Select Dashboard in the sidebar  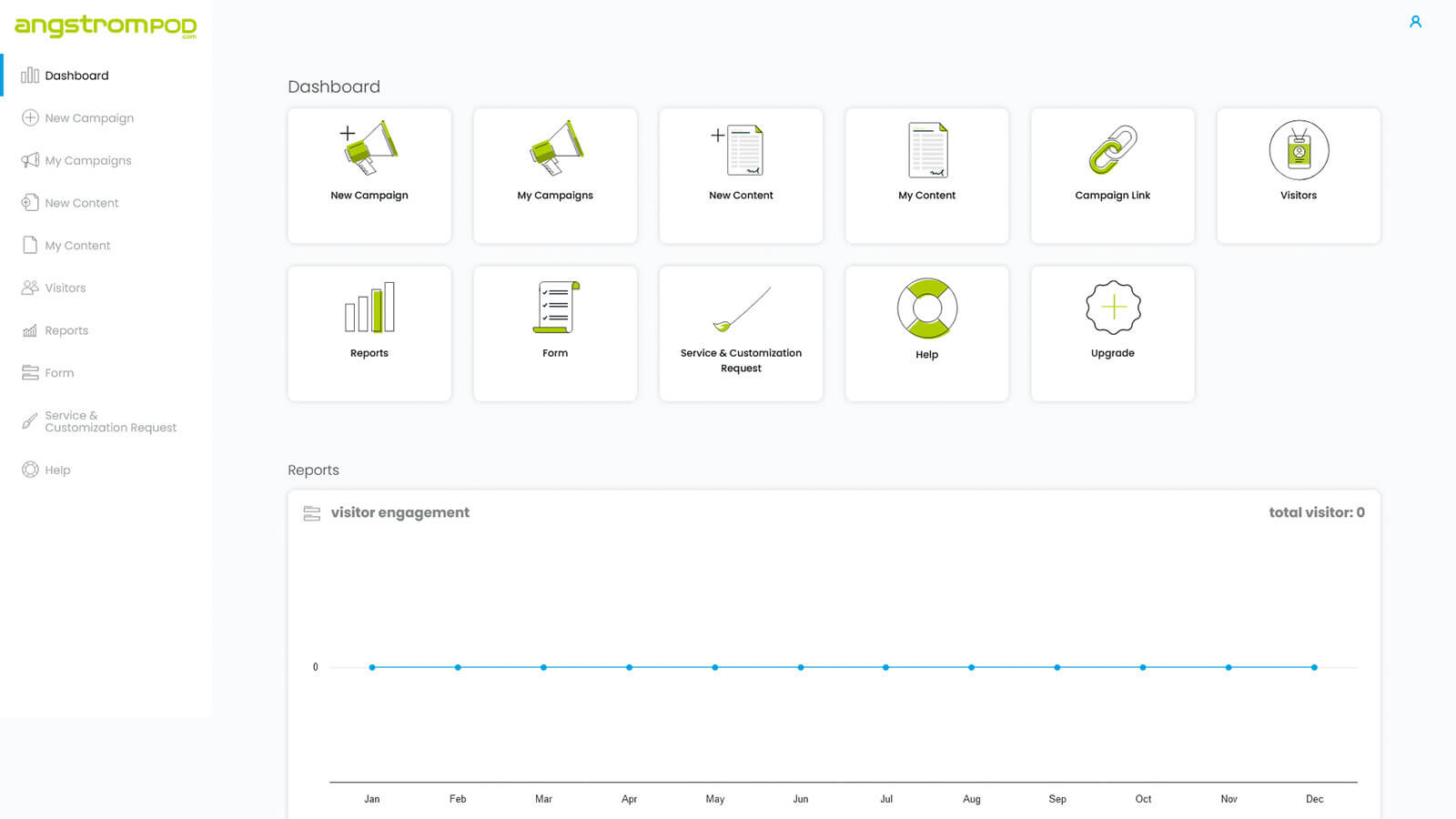pos(76,76)
